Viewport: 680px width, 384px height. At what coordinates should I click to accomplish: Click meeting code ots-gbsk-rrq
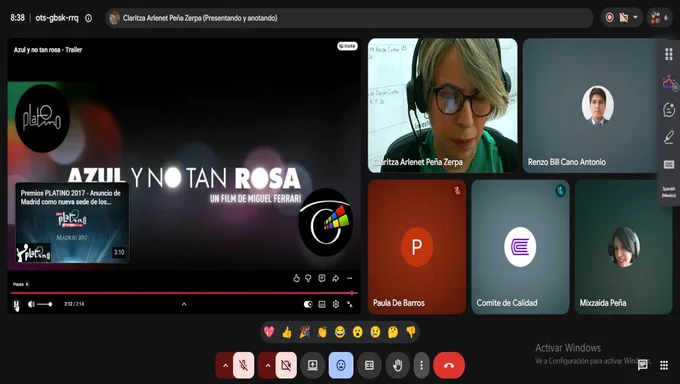[x=57, y=18]
